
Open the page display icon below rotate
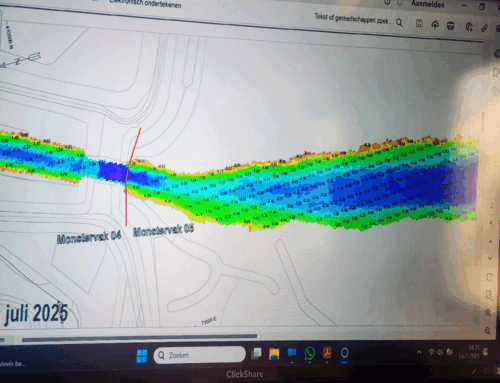click(x=489, y=295)
